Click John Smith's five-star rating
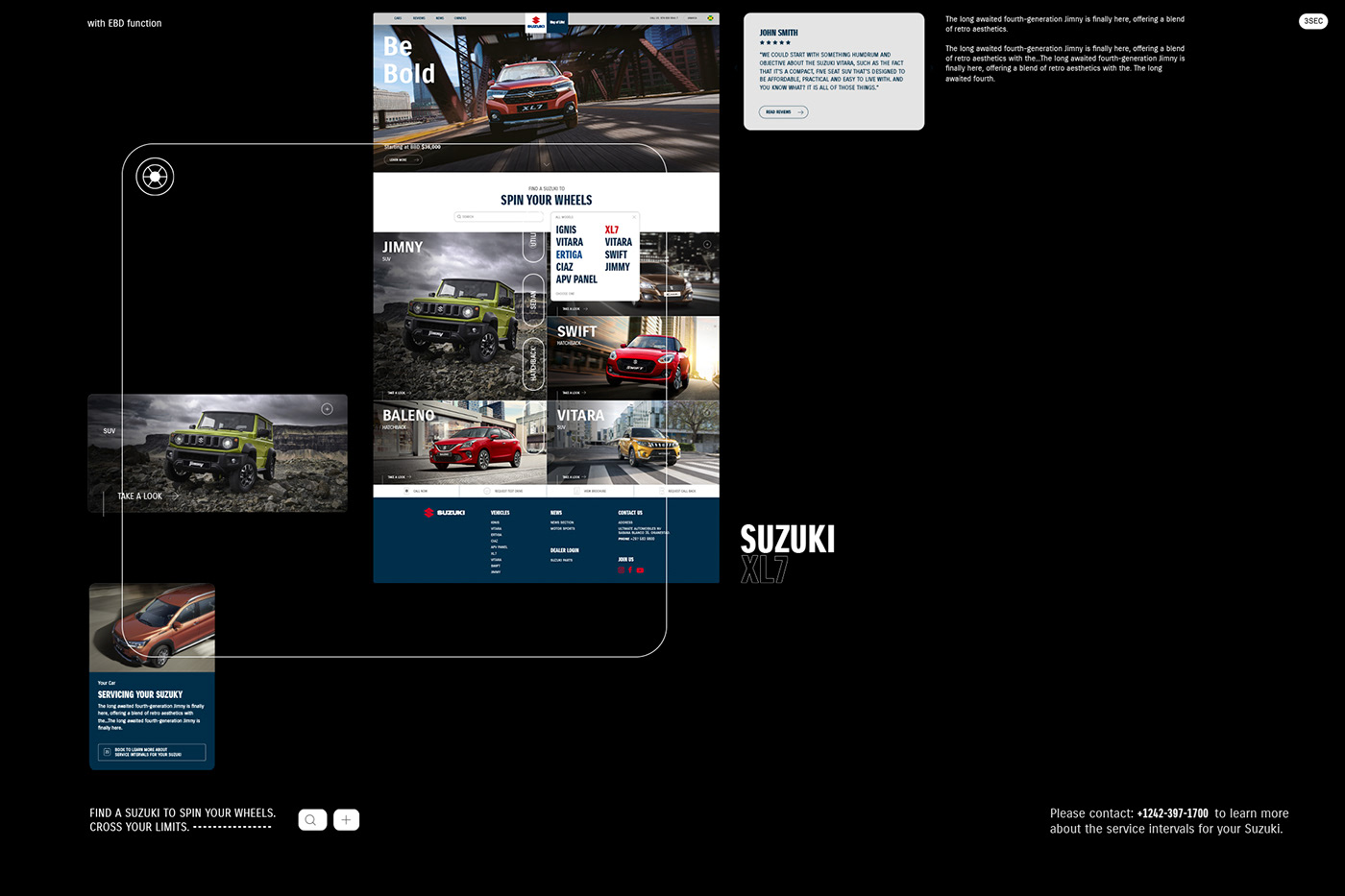Screen dimensions: 1345x896 pyautogui.click(x=775, y=42)
